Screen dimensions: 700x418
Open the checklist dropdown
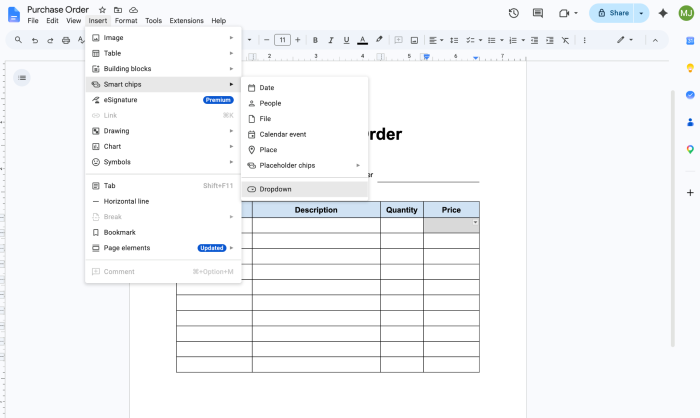[474, 40]
